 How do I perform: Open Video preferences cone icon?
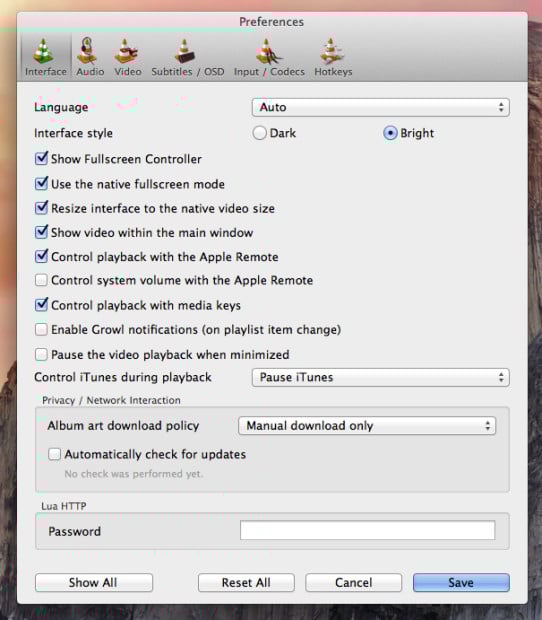126,51
